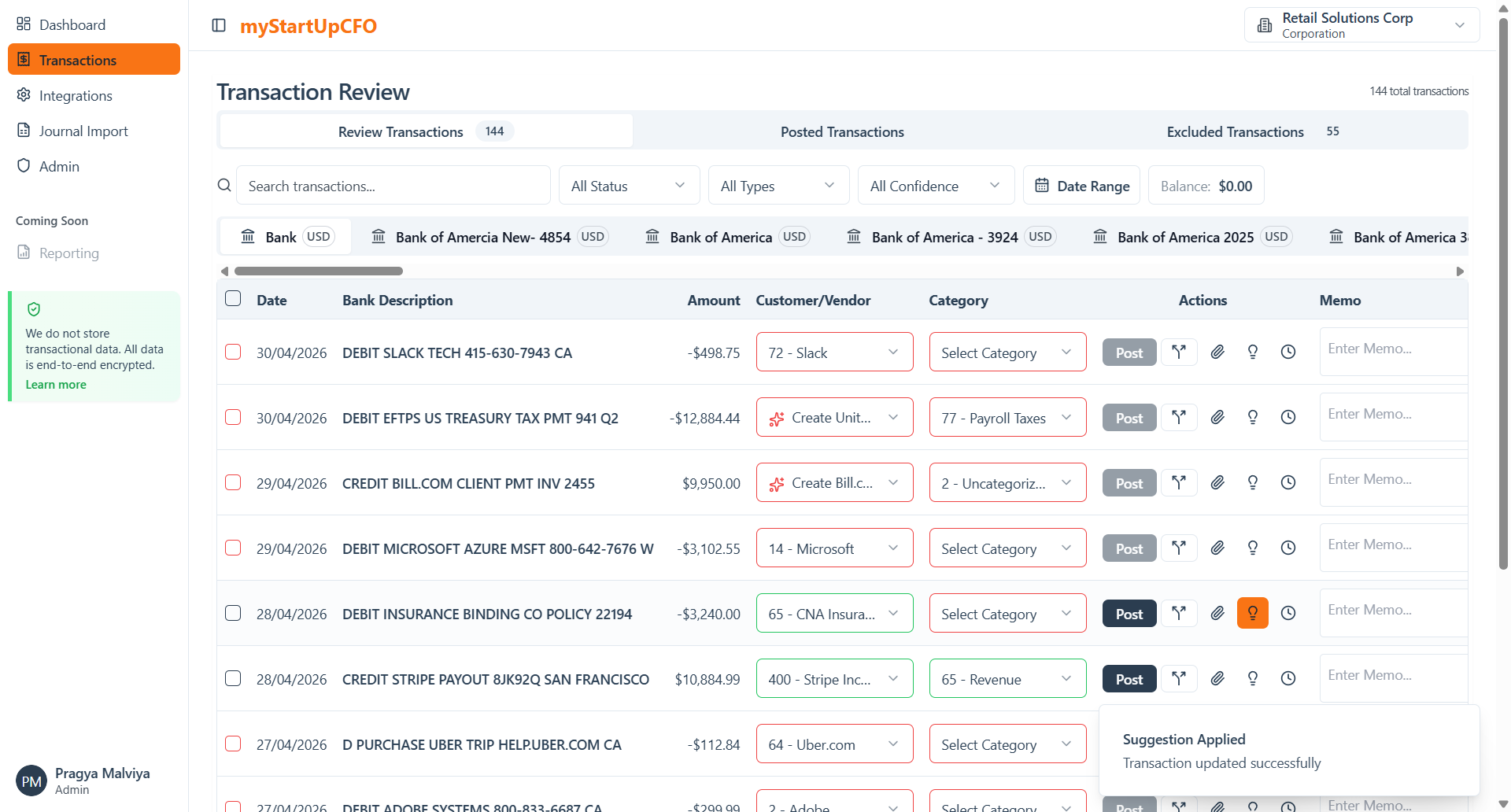
Task: Post the Stripe Payout transaction
Action: [1129, 679]
